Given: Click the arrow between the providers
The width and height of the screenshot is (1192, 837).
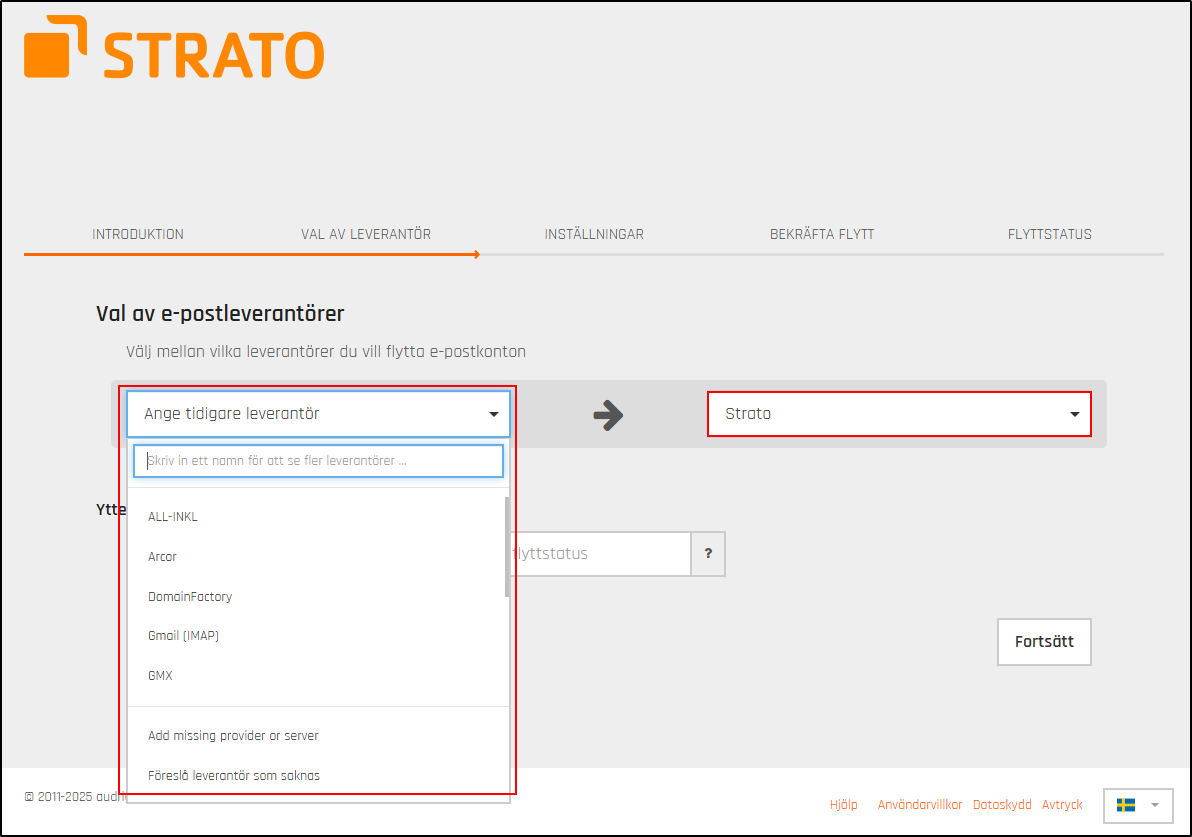Looking at the screenshot, I should [608, 415].
